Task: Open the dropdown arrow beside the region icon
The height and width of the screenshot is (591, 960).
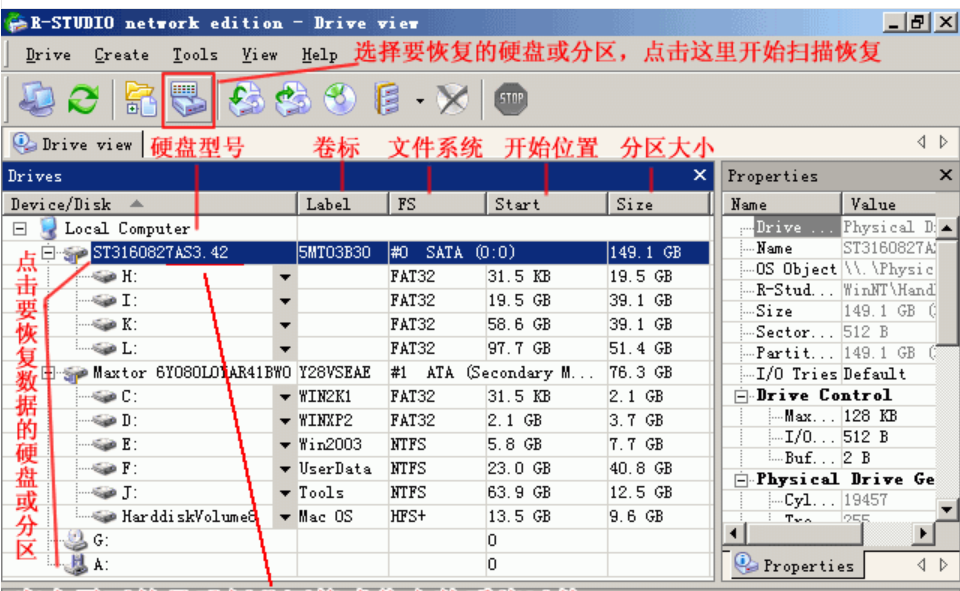Action: [420, 100]
